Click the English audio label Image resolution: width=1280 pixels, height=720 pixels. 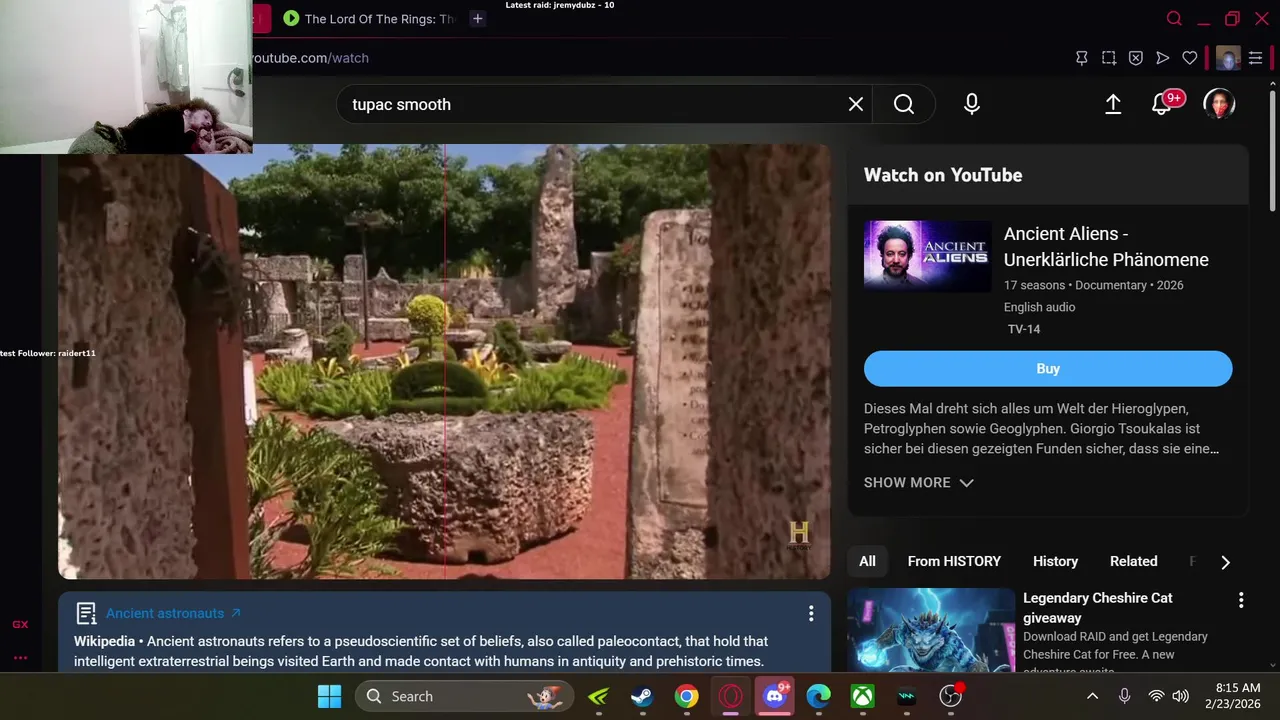[x=1040, y=307]
